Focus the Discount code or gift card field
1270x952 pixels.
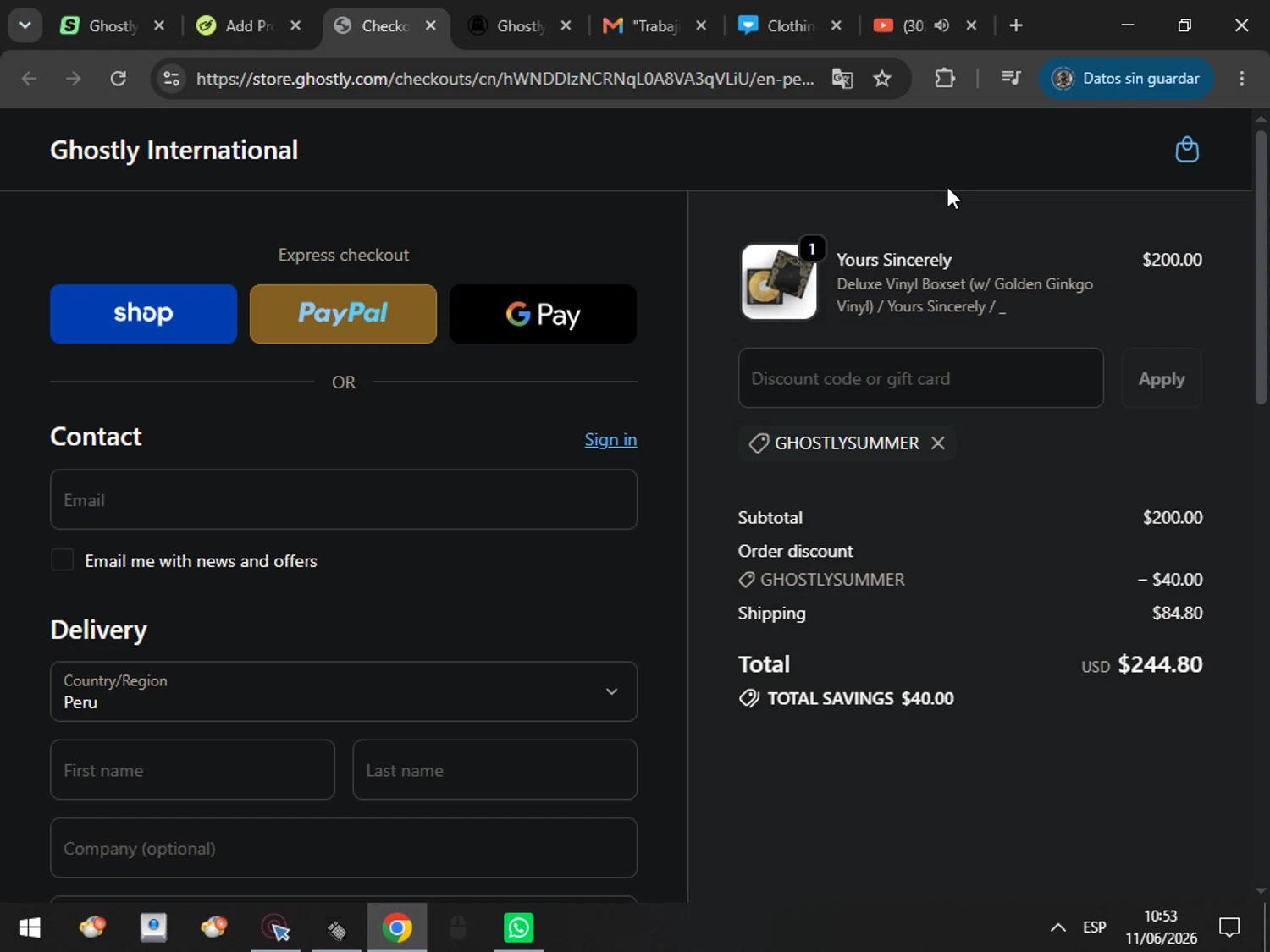920,378
